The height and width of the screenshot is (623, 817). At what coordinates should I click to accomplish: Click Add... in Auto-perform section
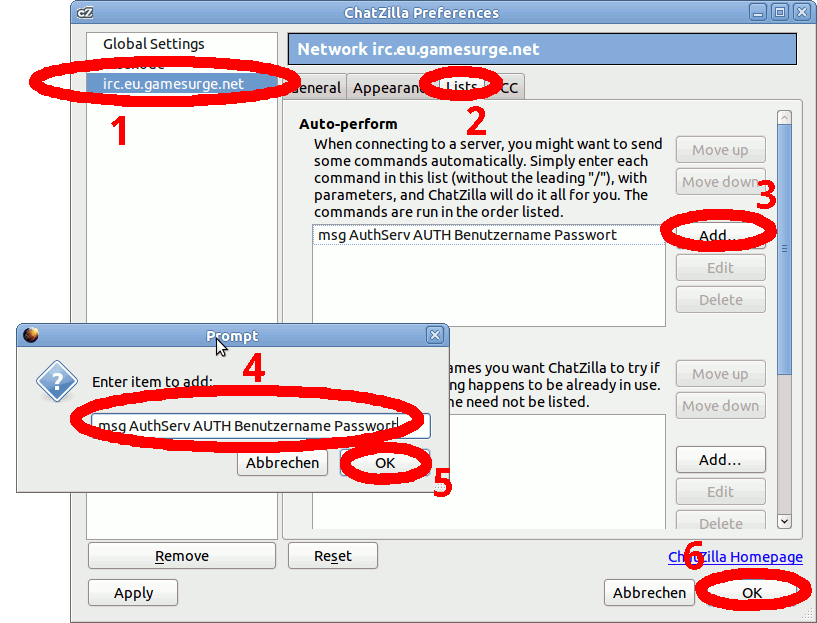[721, 235]
